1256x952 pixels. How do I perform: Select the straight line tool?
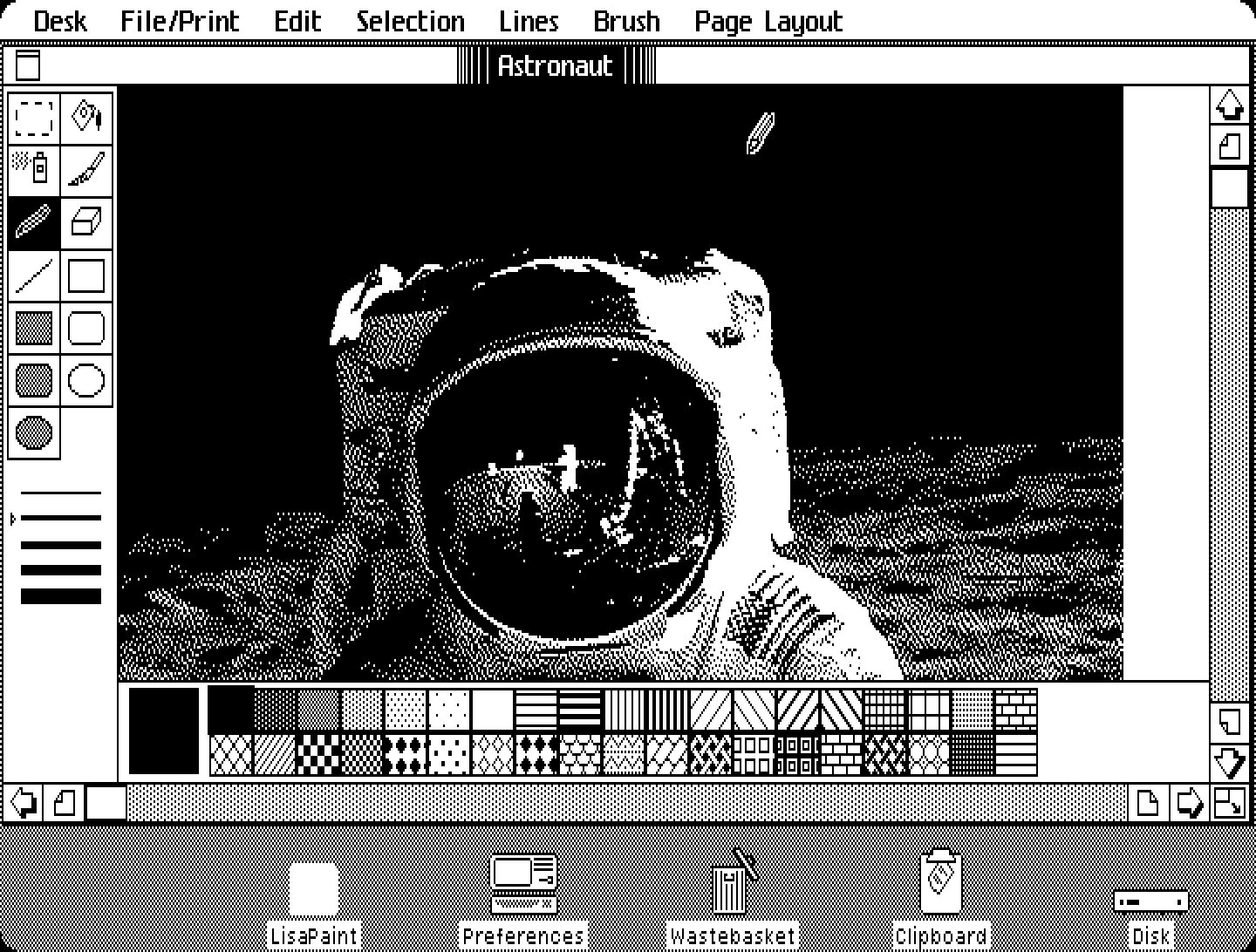[x=34, y=275]
